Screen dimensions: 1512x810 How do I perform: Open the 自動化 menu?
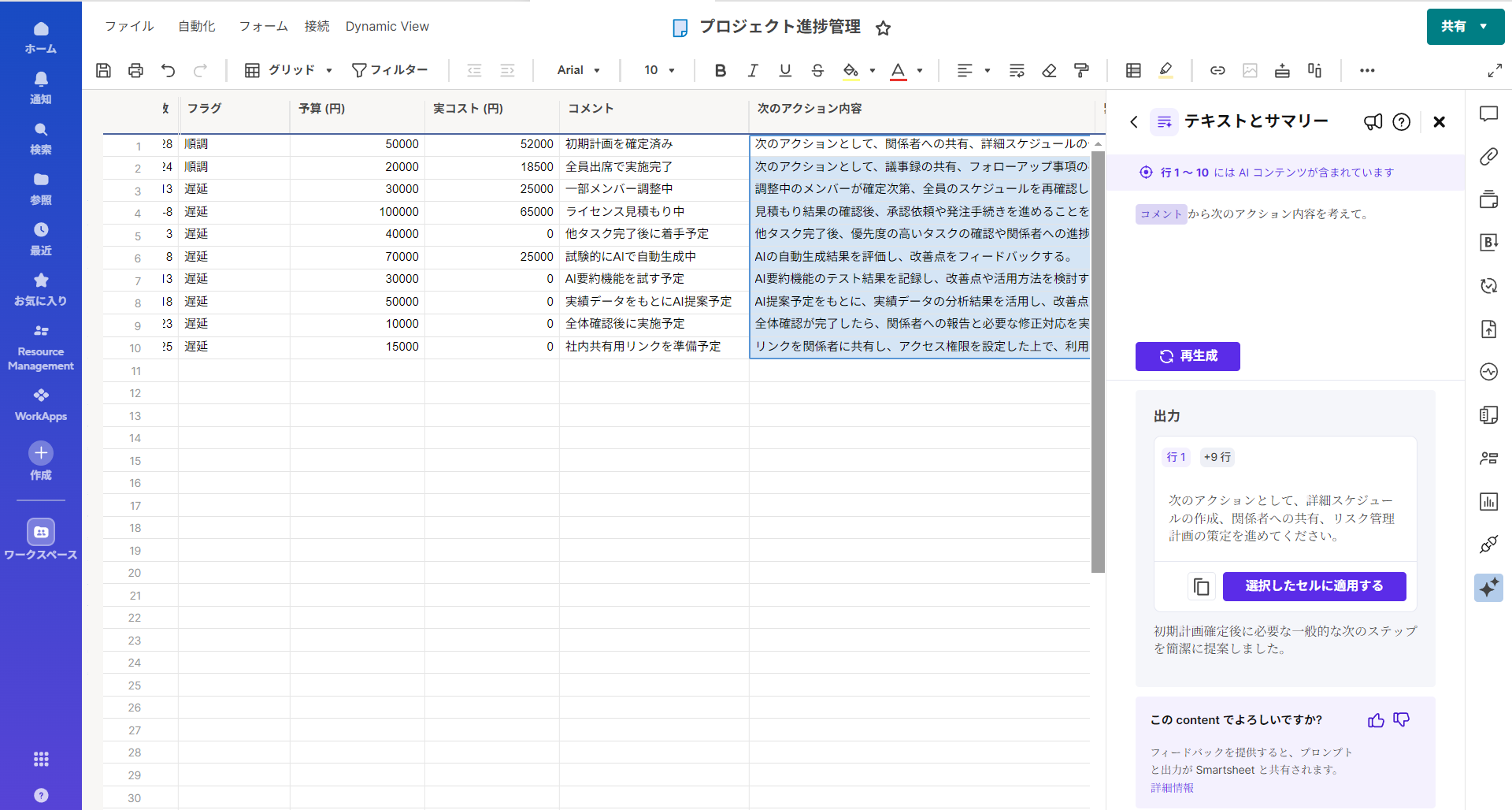point(196,26)
